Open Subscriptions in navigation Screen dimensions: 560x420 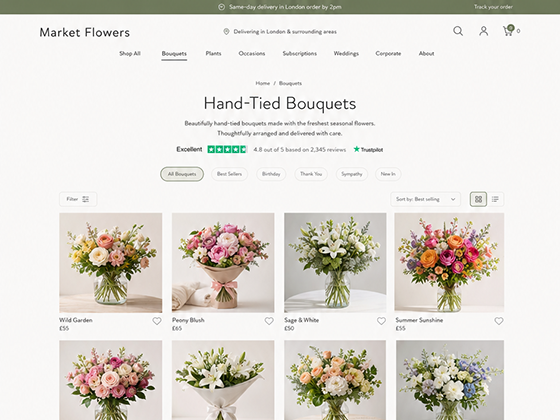click(300, 54)
